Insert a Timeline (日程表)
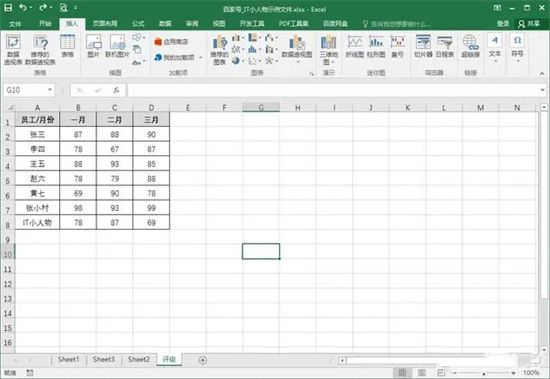Viewport: 550px width, 379px height. point(445,46)
